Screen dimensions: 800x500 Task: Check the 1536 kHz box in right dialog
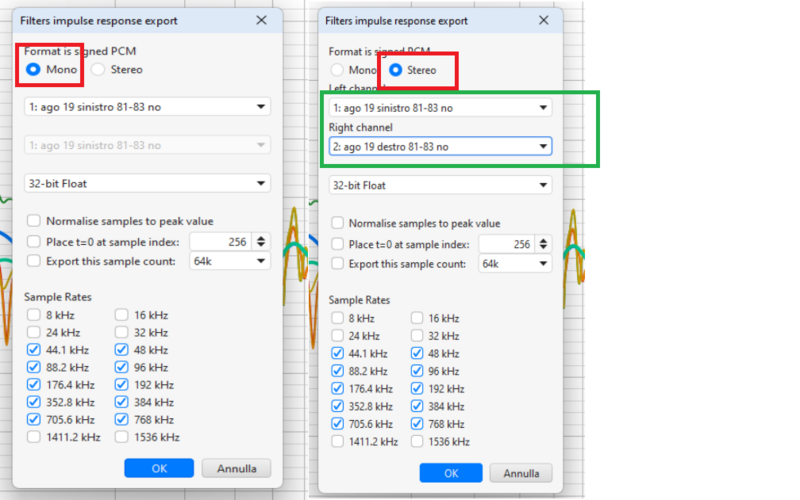pos(417,441)
